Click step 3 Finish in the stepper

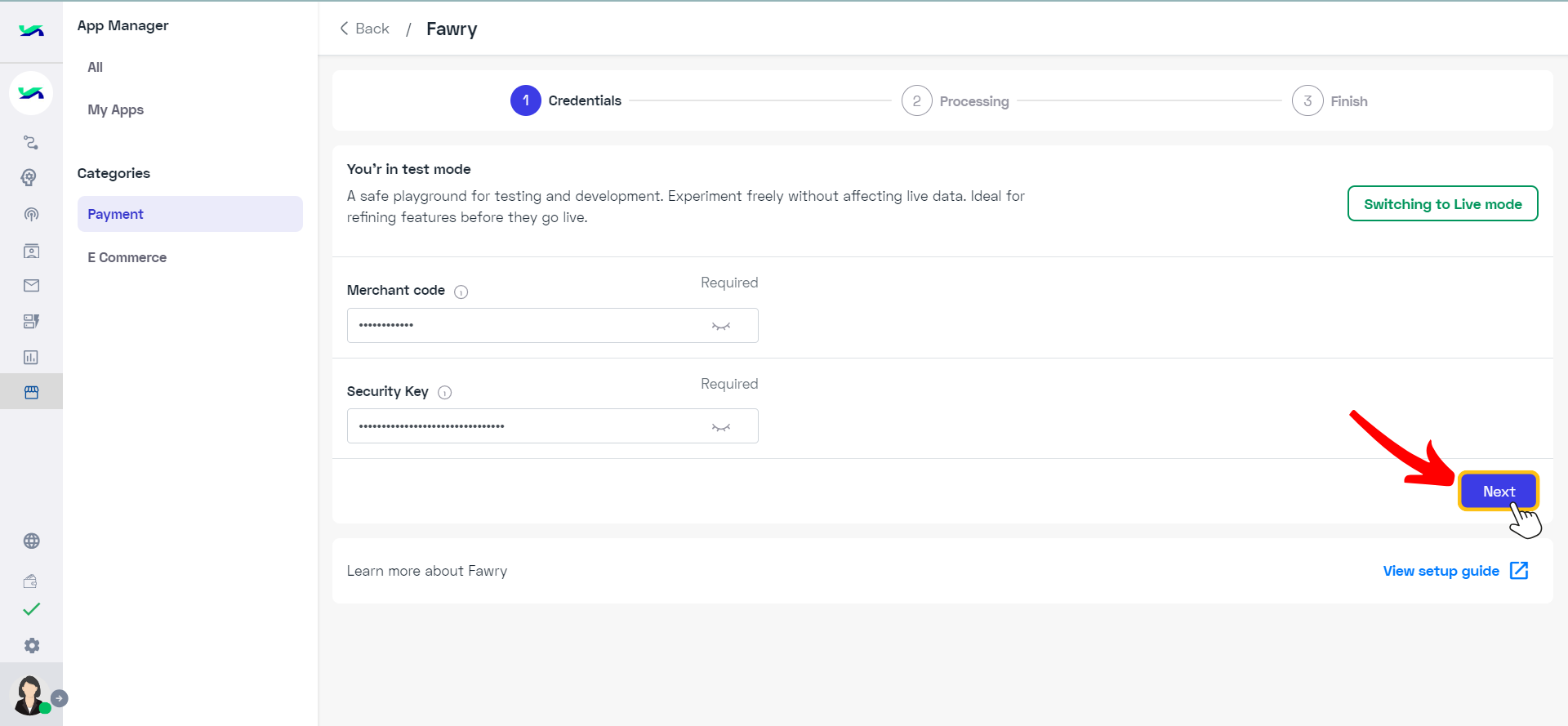coord(1330,100)
